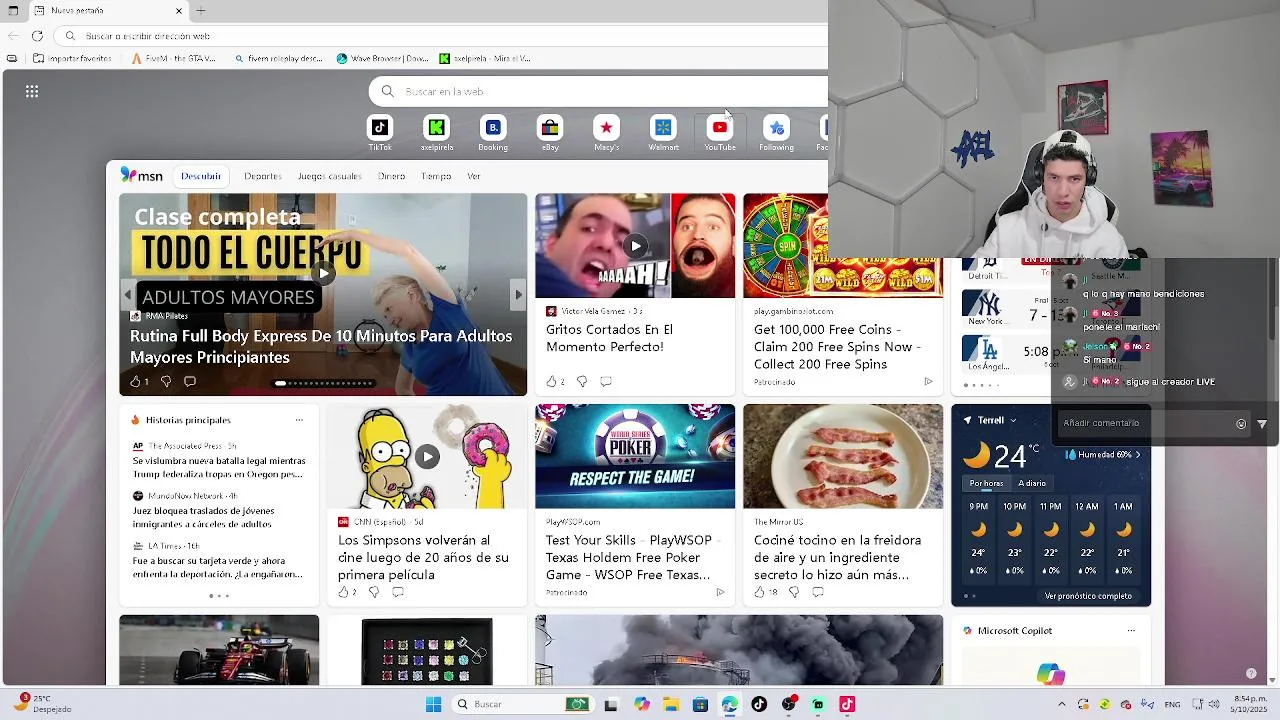Screen dimensions: 1280x720
Task: Open Importar favoritos bookmark
Action: click(71, 59)
